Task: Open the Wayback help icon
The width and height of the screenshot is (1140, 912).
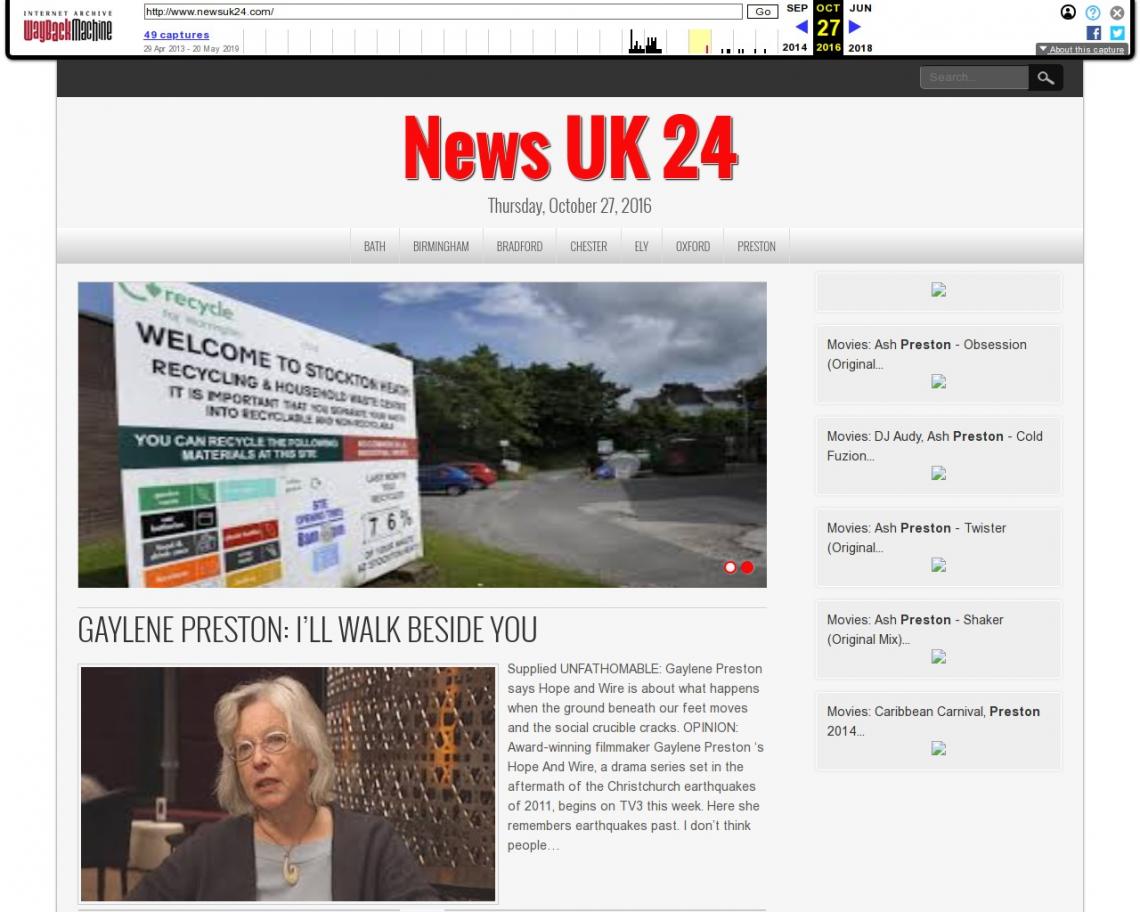Action: coord(1093,12)
